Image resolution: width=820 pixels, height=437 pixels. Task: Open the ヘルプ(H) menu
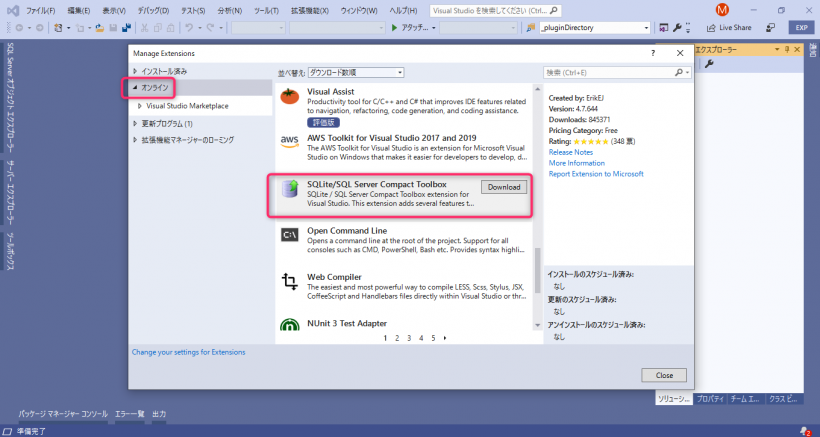point(403,10)
